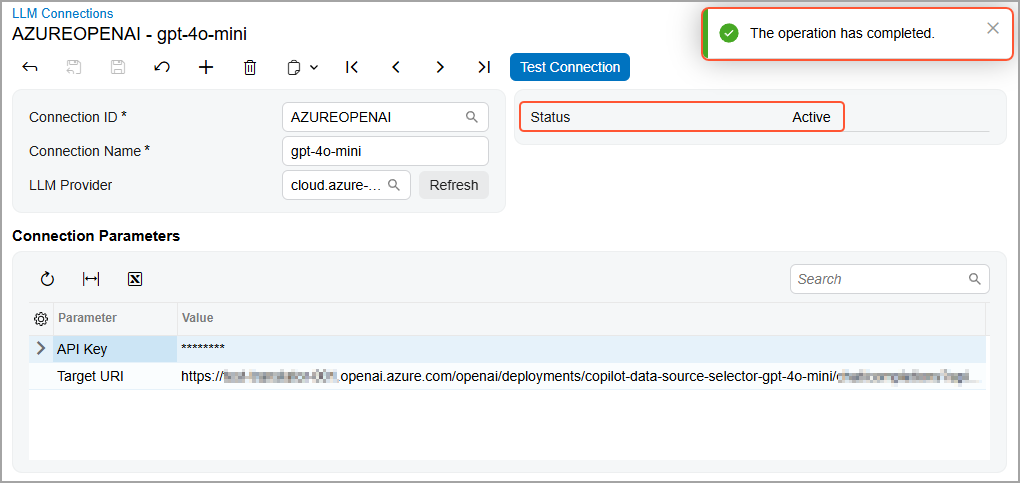Screen dimensions: 1020x483
Task: Jump to the last record
Action: tap(484, 67)
